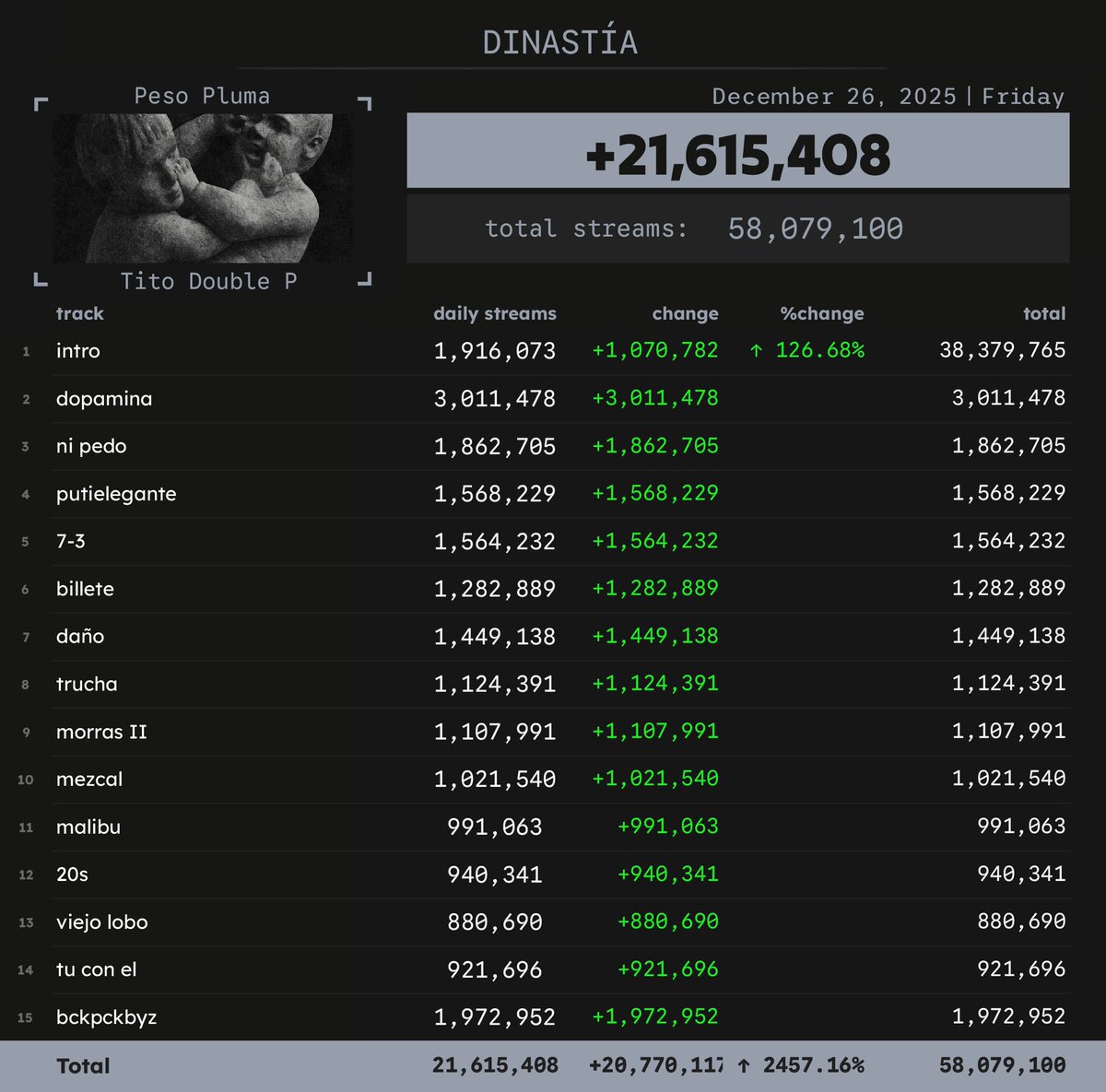The image size is (1106, 1092).
Task: Click ni pedo's change +1,862,705
Action: [655, 446]
